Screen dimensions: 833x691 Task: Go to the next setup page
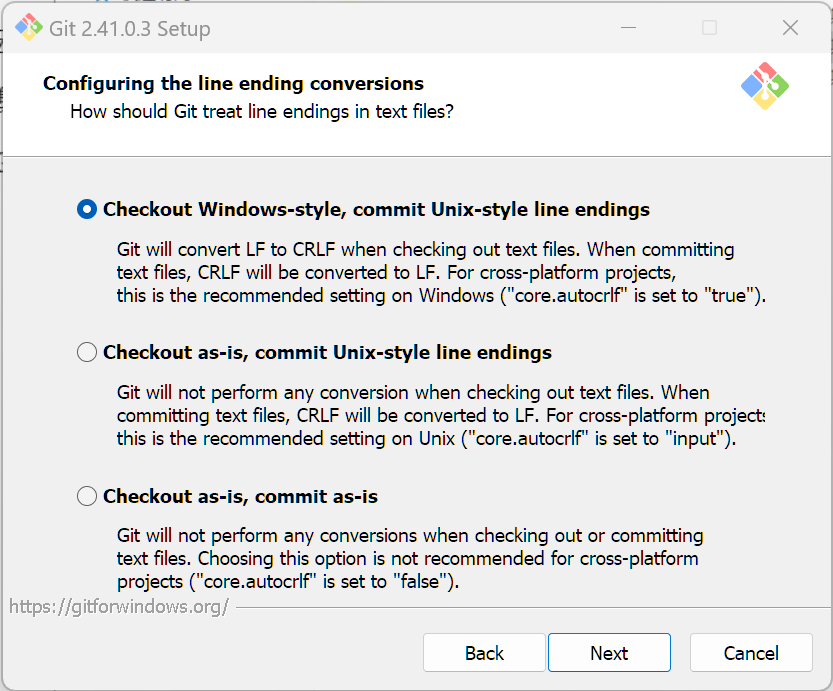(609, 653)
